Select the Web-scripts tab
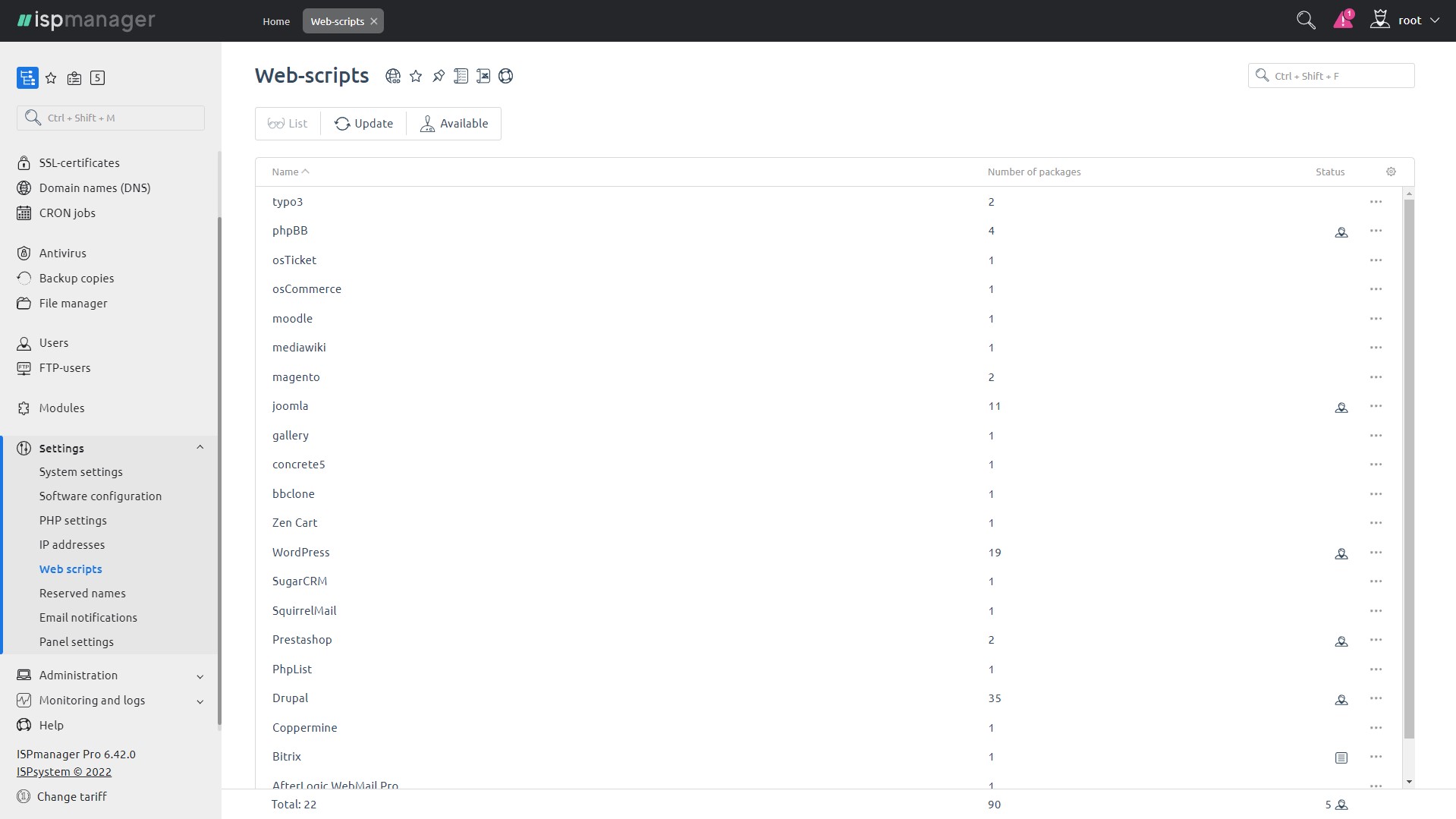Screen dimensions: 1456x819 point(337,21)
